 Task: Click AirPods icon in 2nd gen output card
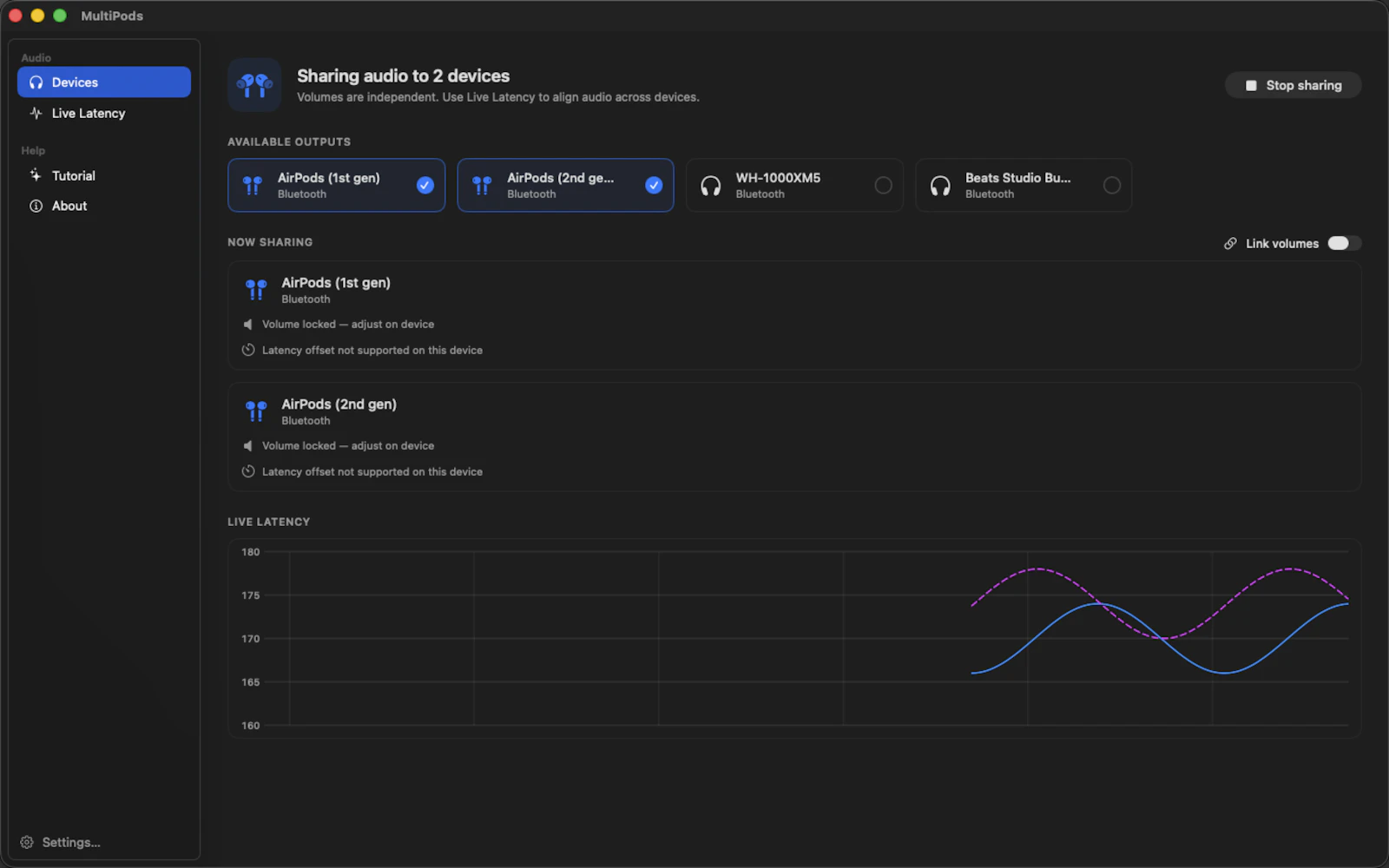(x=481, y=185)
